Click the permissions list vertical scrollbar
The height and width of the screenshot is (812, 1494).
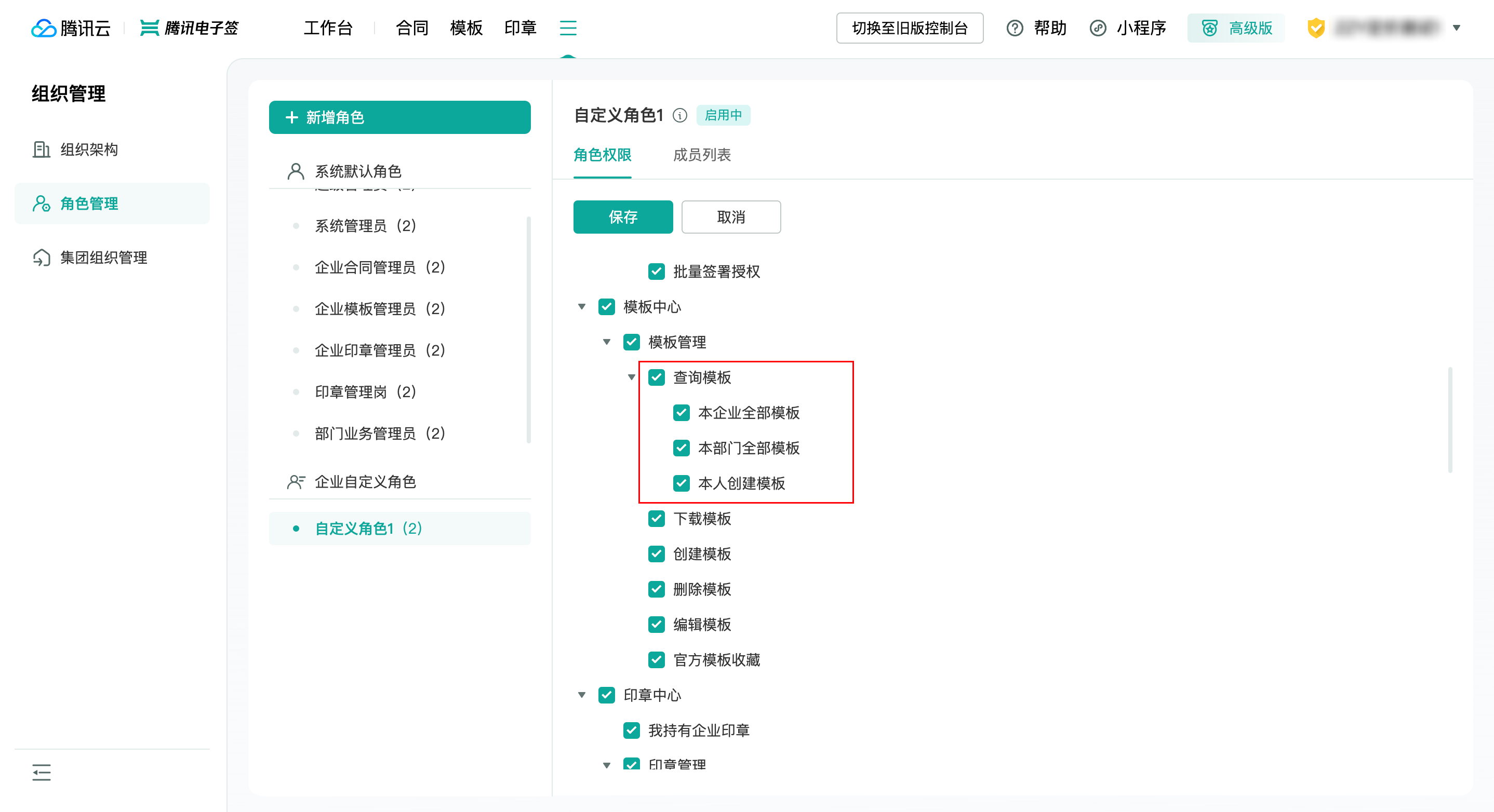[1450, 419]
